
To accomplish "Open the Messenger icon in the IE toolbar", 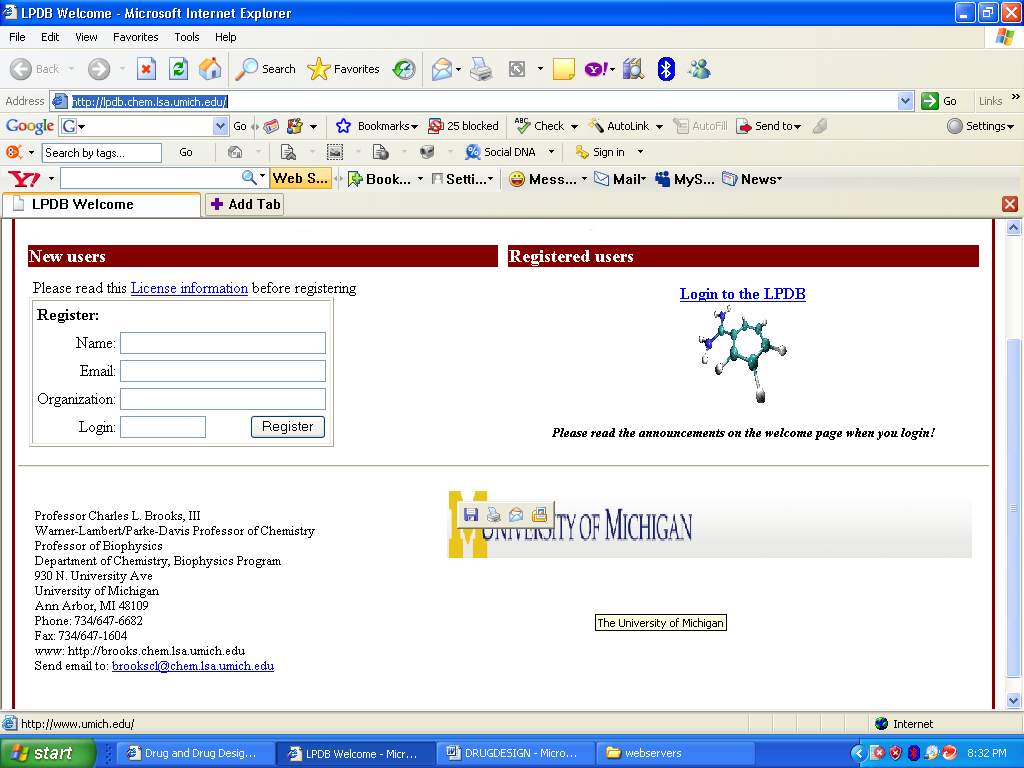I will [x=699, y=69].
